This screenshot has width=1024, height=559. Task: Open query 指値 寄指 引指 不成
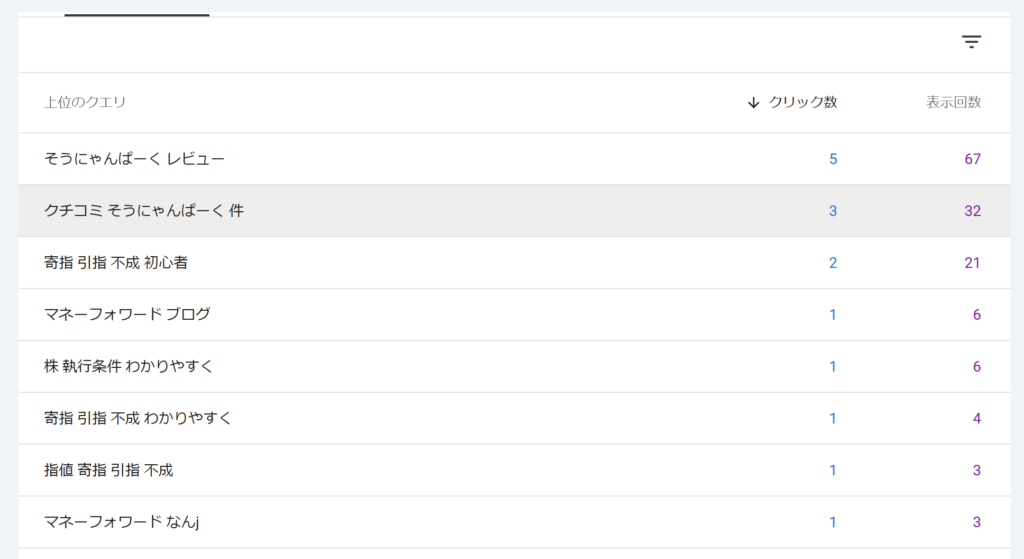click(109, 470)
